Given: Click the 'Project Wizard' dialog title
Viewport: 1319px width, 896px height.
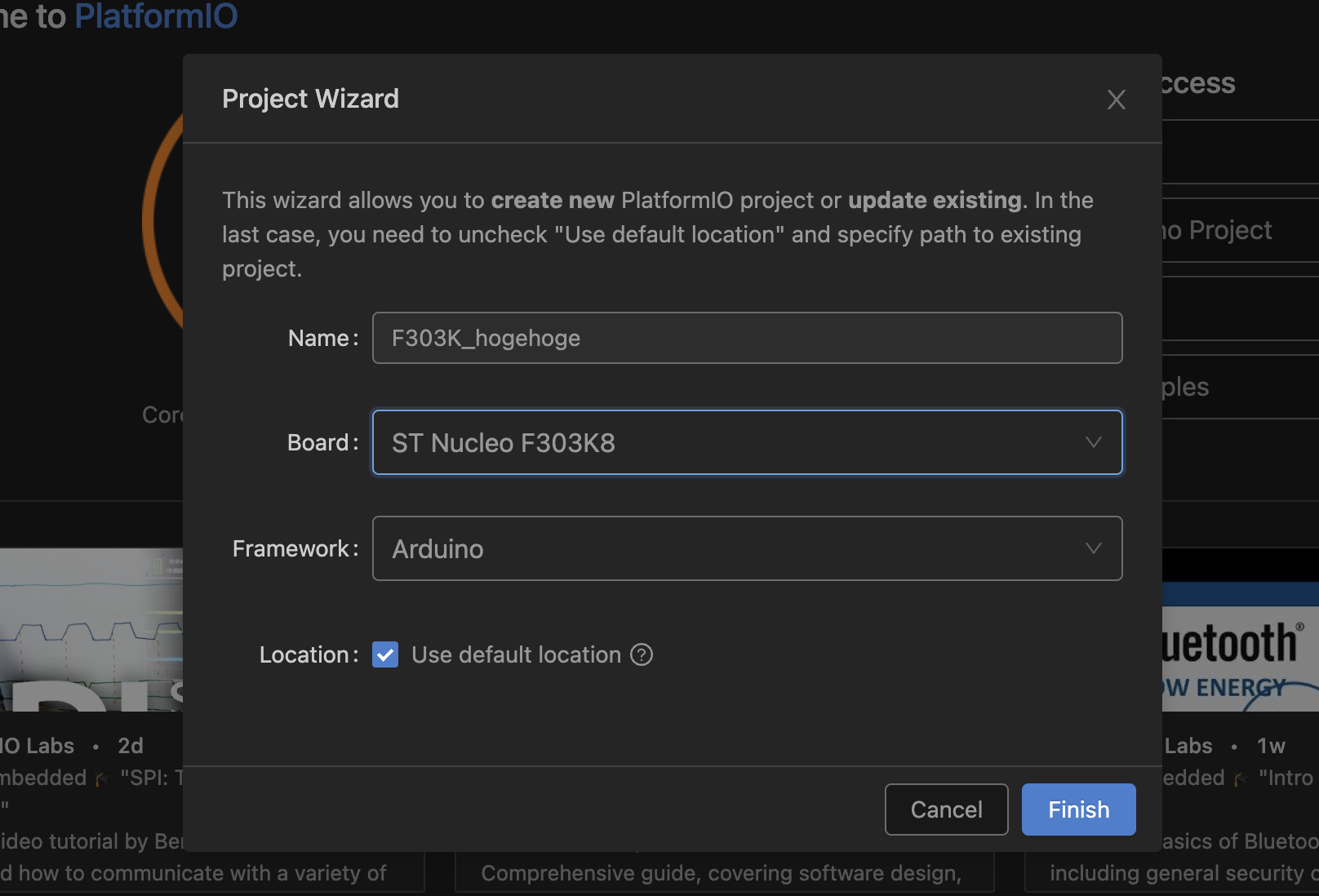Looking at the screenshot, I should point(310,99).
